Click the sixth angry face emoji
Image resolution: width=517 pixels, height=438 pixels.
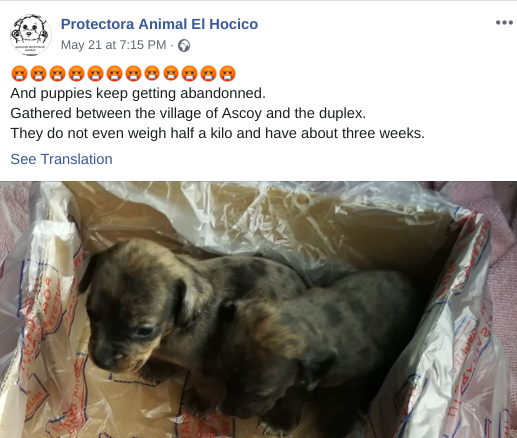114,74
